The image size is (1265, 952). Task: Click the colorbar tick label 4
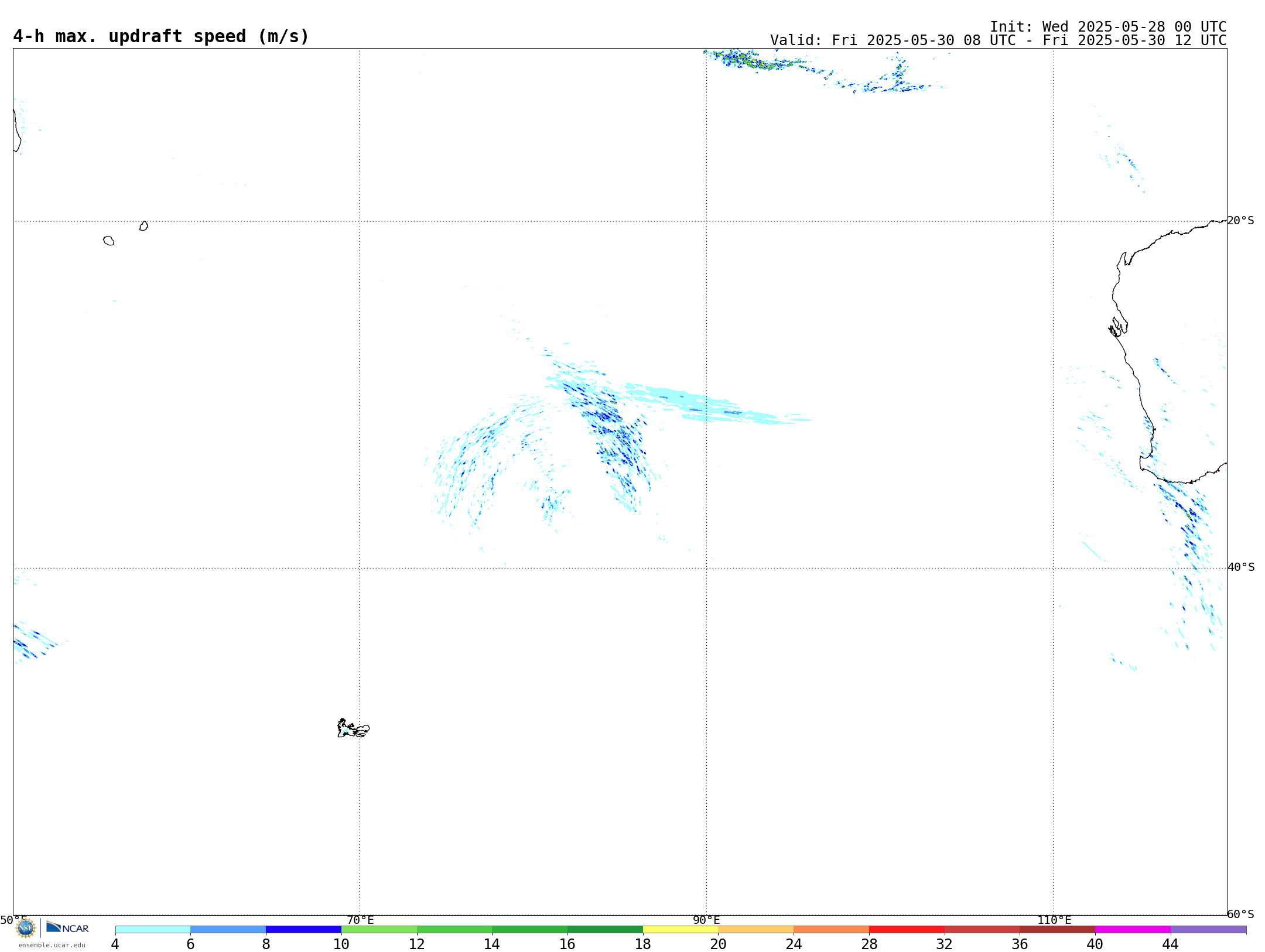pos(115,944)
